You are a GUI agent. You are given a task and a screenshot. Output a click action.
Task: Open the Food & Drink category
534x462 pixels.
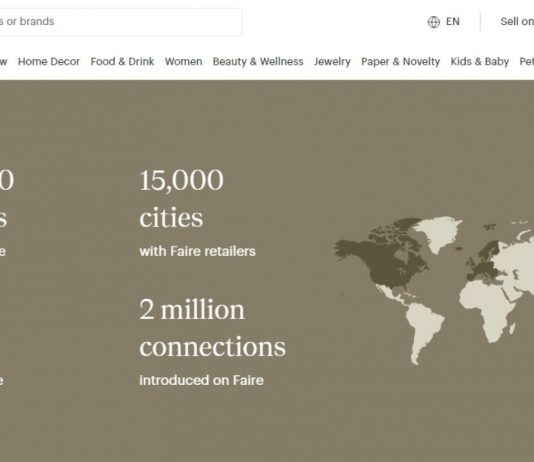coord(122,62)
